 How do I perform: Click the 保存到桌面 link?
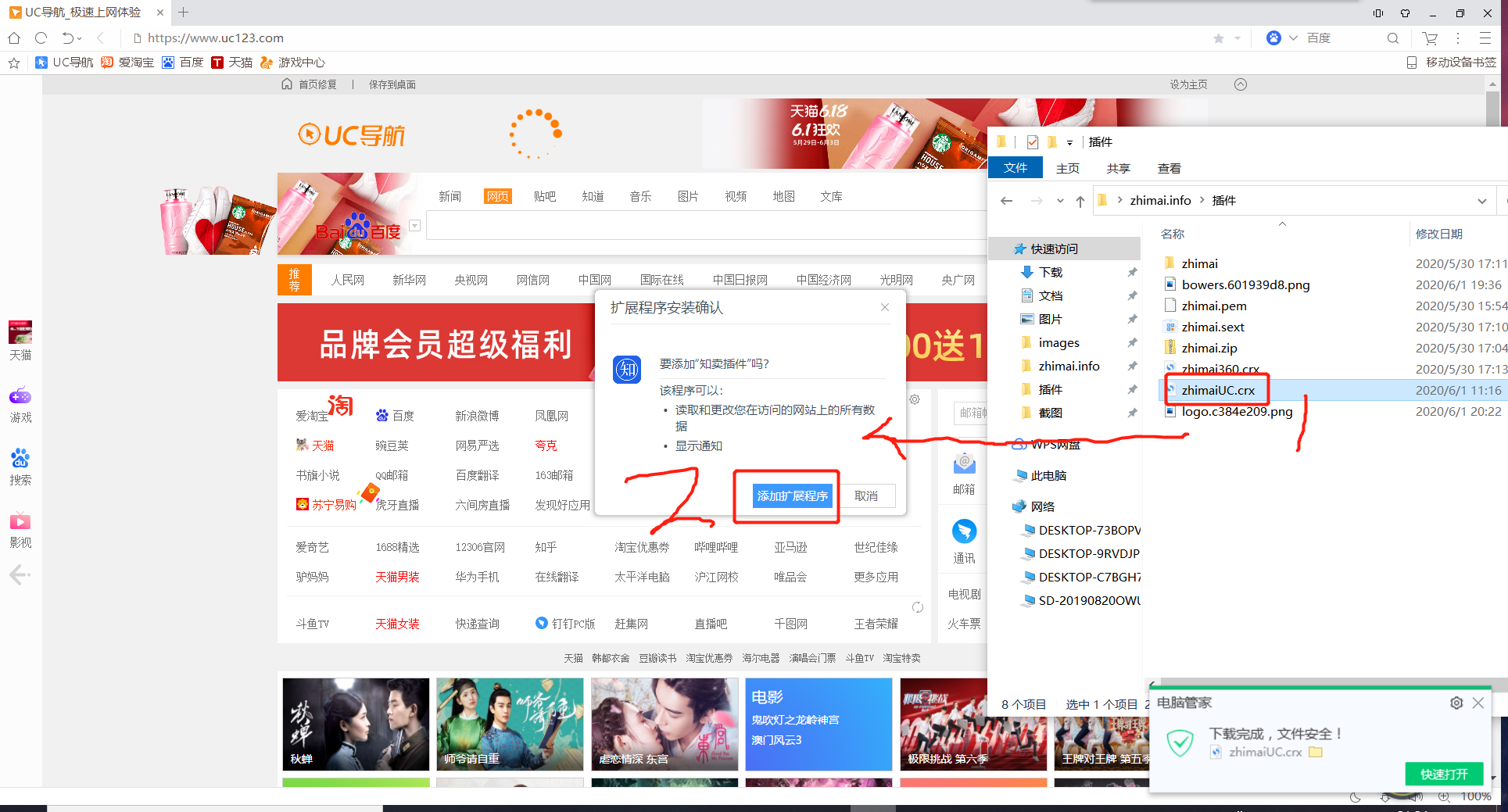392,84
